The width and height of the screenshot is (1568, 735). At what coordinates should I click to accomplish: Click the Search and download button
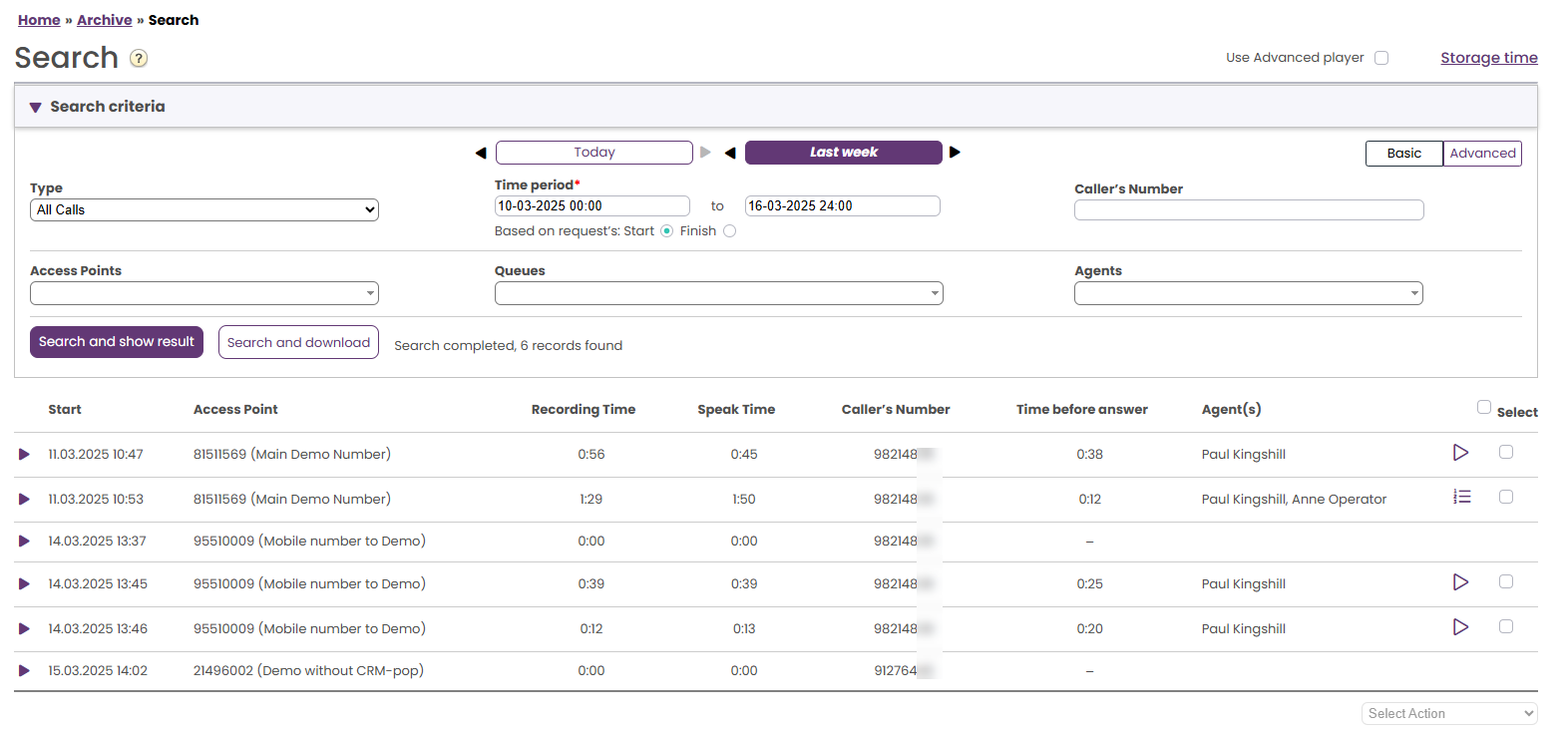[x=298, y=342]
